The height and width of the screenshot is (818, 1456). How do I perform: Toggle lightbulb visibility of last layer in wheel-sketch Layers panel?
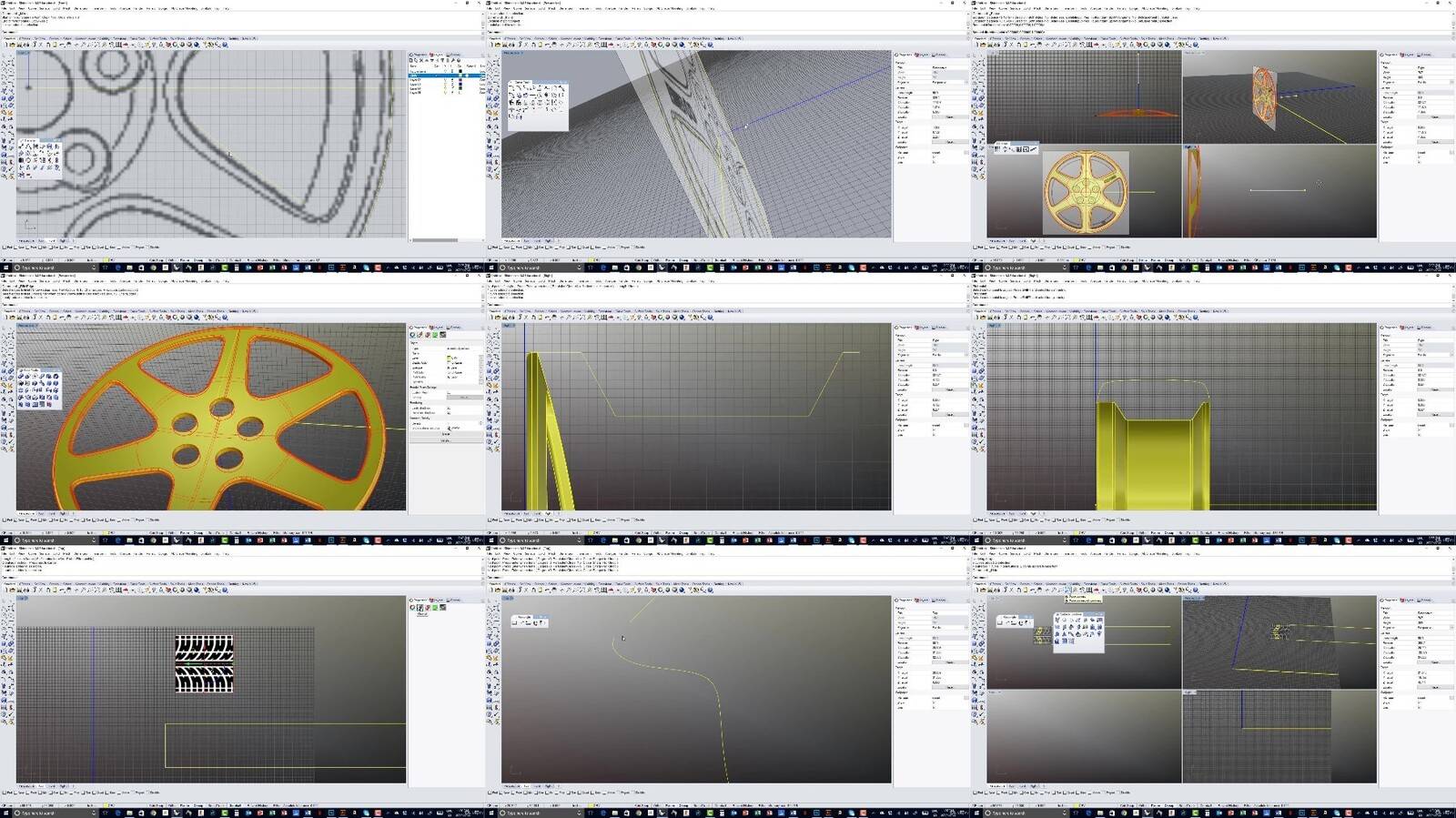pyautogui.click(x=446, y=93)
